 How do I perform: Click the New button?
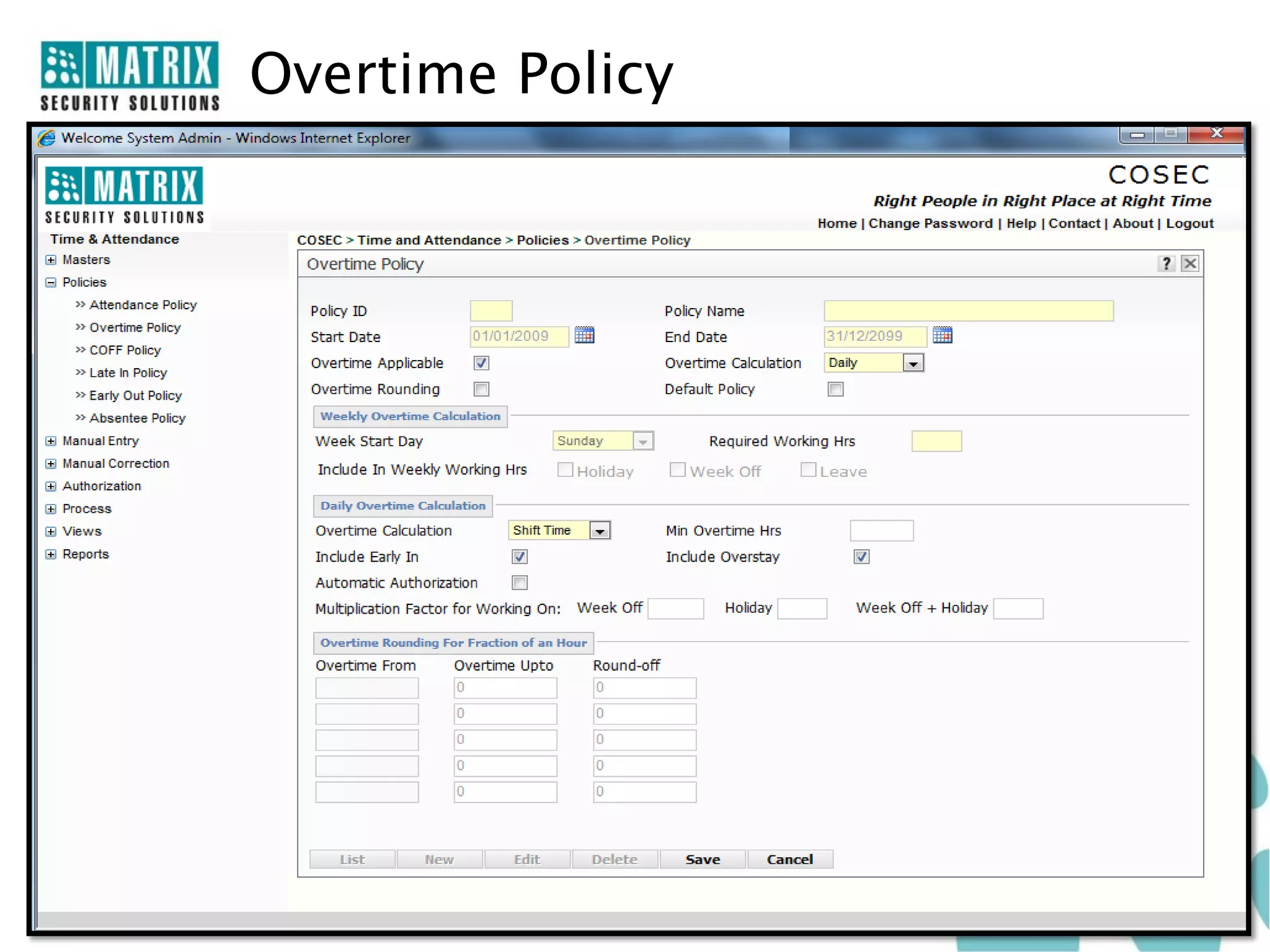[x=440, y=859]
